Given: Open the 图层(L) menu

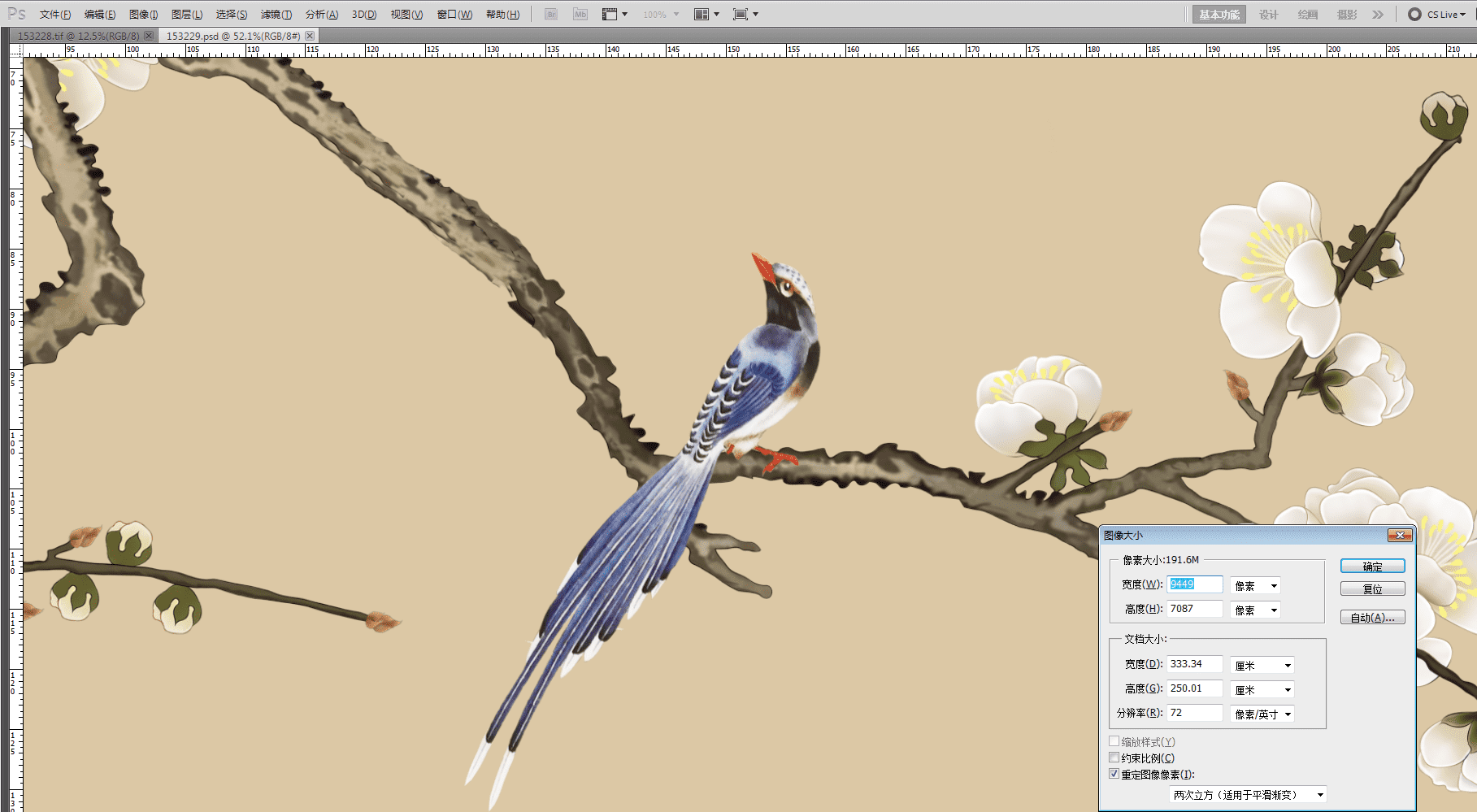Looking at the screenshot, I should coord(187,15).
